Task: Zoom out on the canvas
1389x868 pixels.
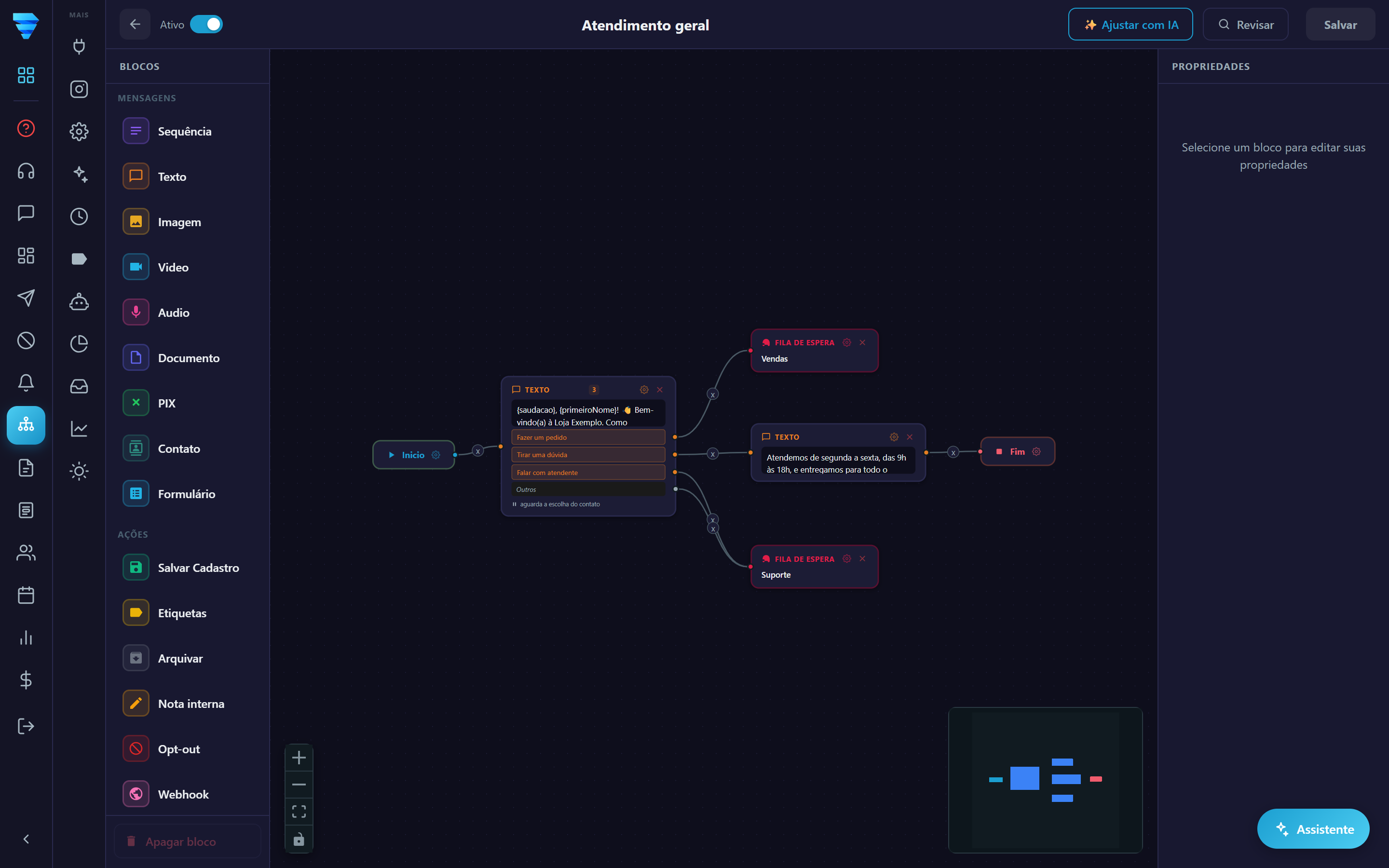Action: pos(299,784)
